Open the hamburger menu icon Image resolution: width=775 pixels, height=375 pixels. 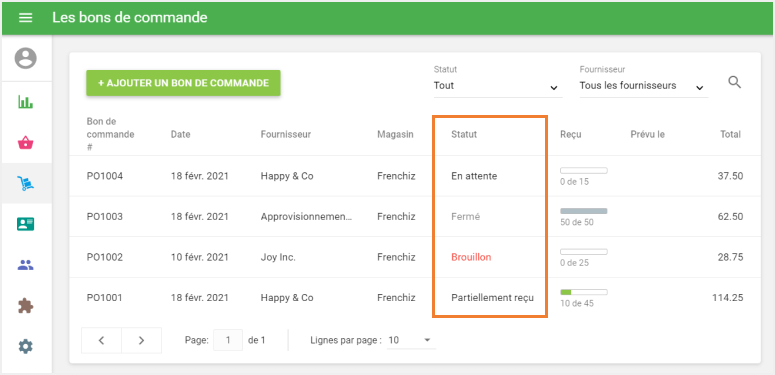tap(26, 18)
